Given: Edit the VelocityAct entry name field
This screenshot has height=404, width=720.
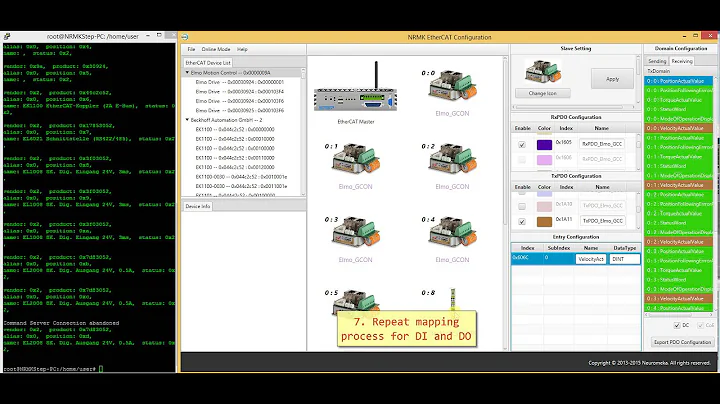Looking at the screenshot, I should click(591, 259).
